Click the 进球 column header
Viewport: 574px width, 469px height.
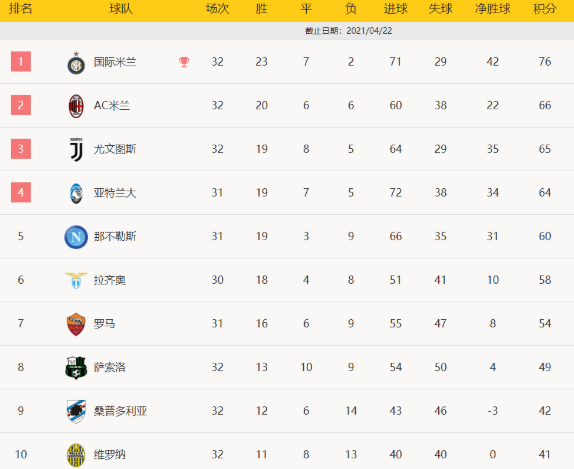[395, 9]
